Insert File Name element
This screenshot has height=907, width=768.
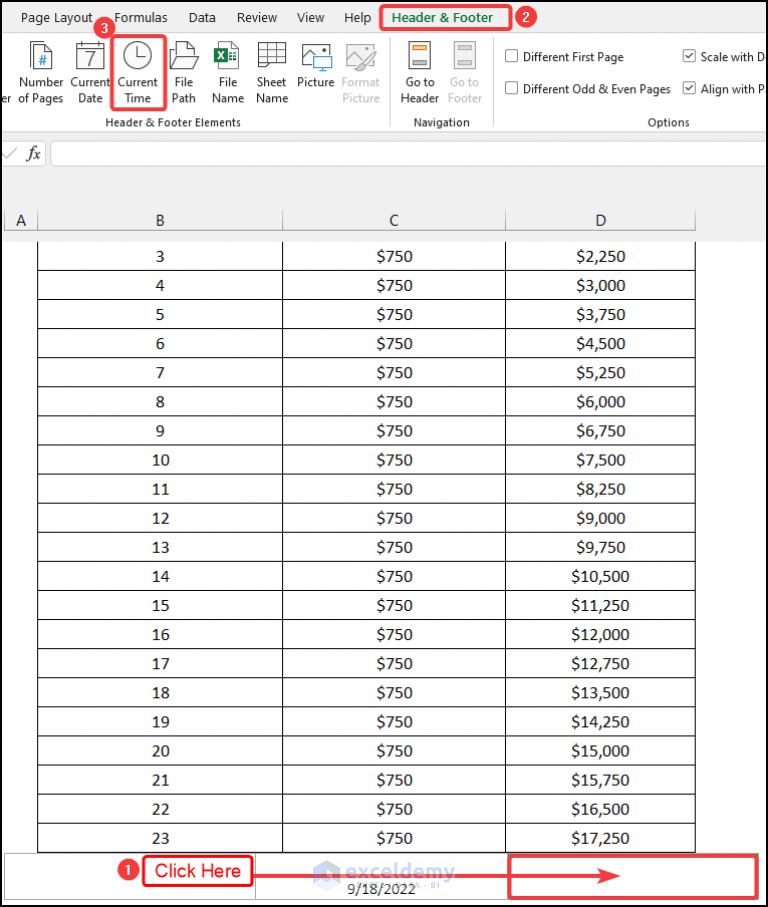pos(227,72)
